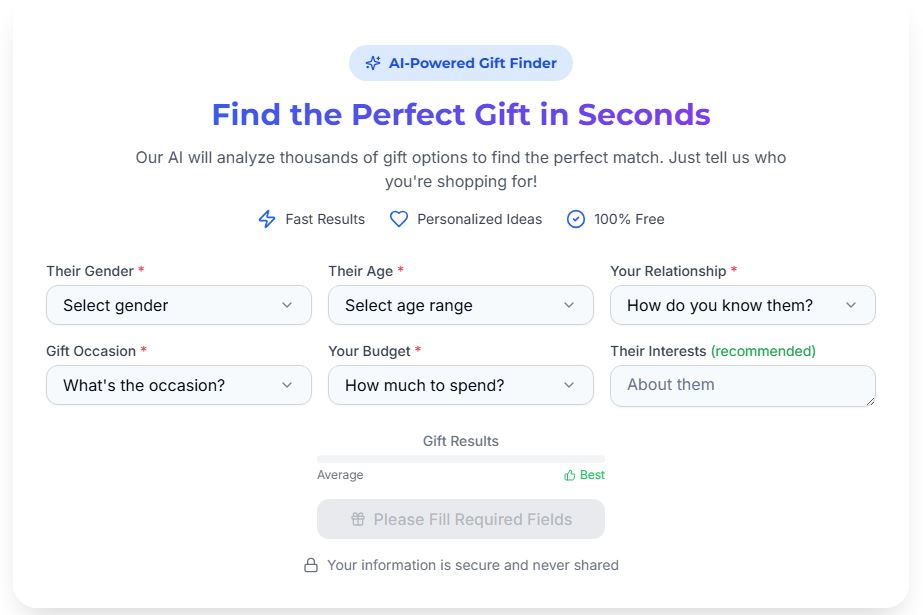This screenshot has width=923, height=615.
Task: Click the checkmark circle 100% Free icon
Action: click(576, 219)
